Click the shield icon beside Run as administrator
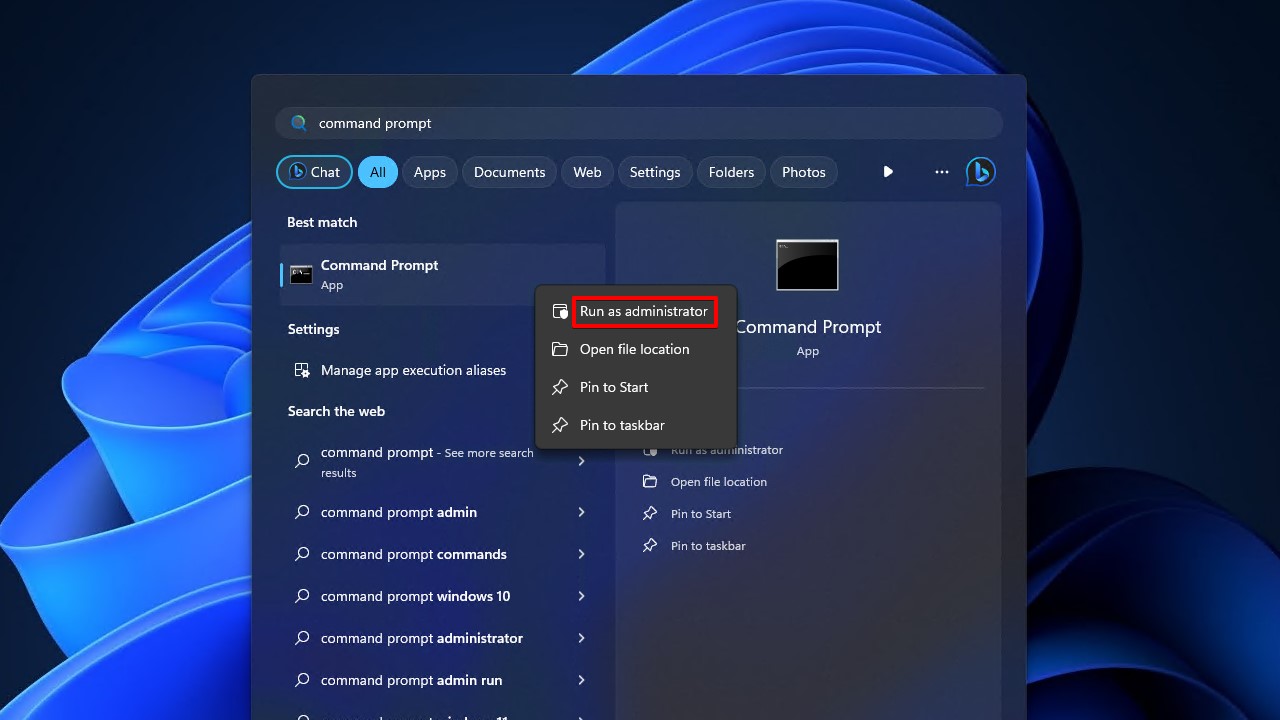The width and height of the screenshot is (1280, 720). pyautogui.click(x=560, y=312)
